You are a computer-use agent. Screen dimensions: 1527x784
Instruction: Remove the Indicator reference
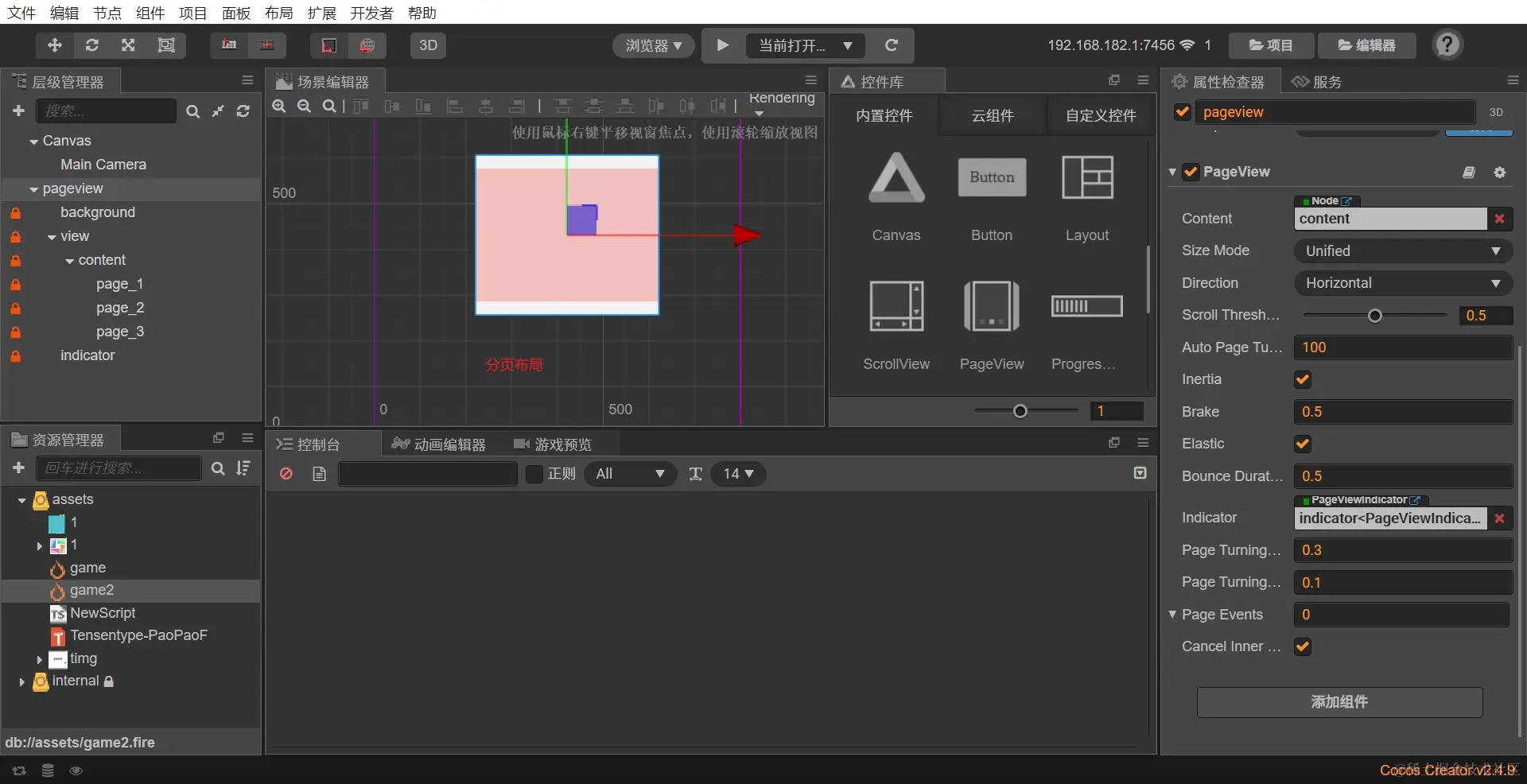[1499, 518]
